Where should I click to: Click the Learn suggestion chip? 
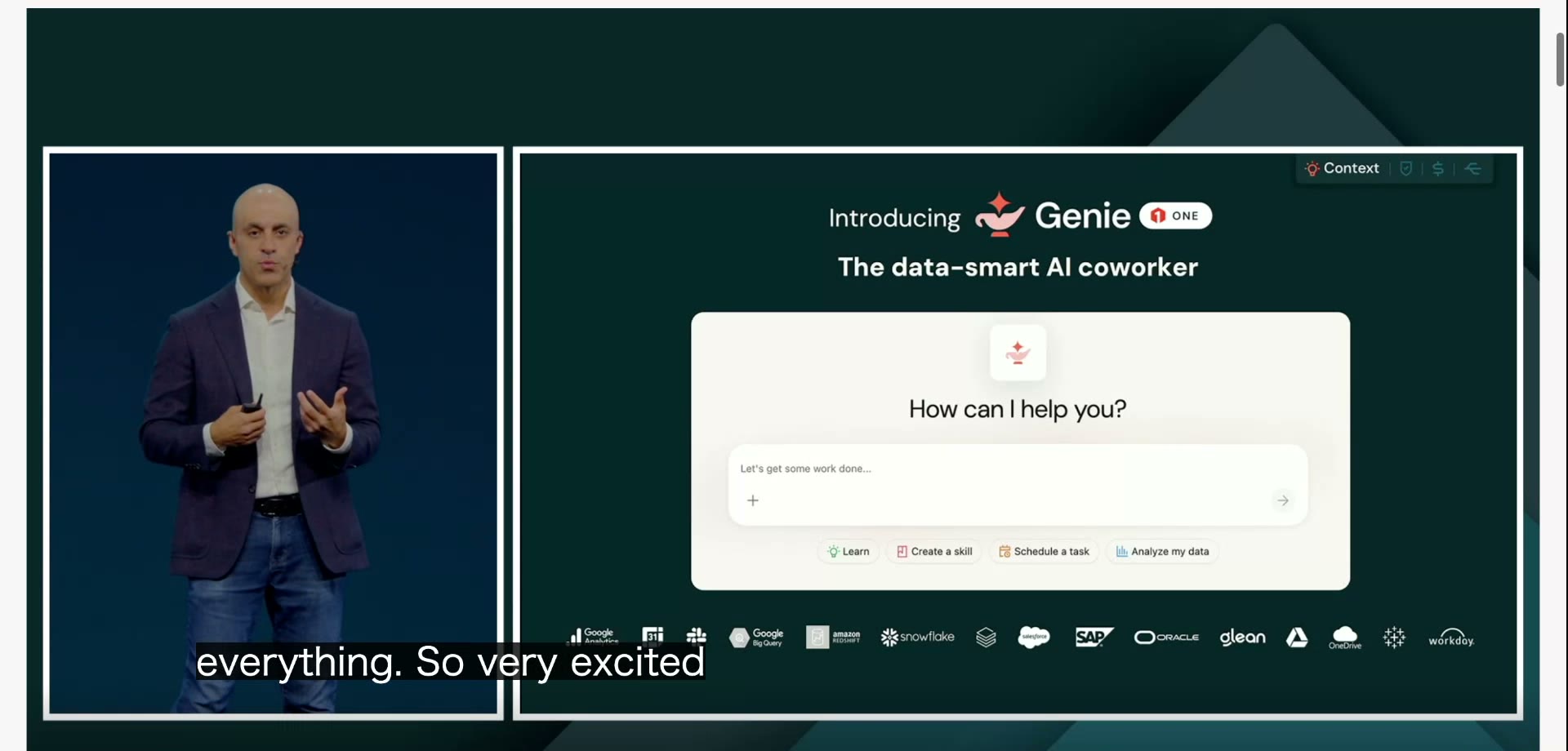pos(848,552)
